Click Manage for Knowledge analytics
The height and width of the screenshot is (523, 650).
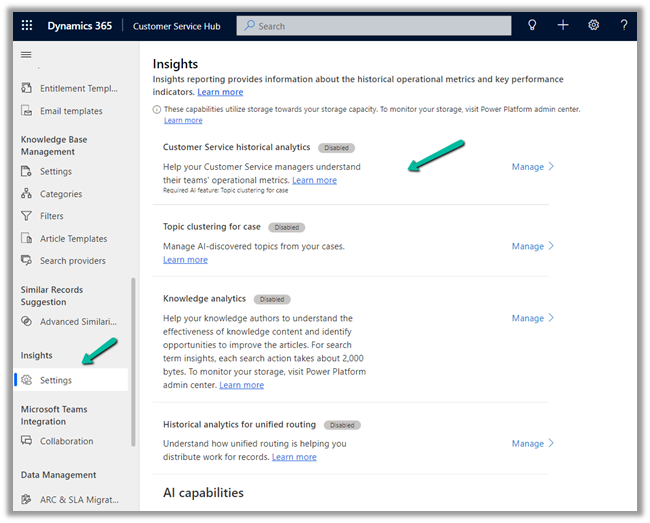(x=528, y=318)
